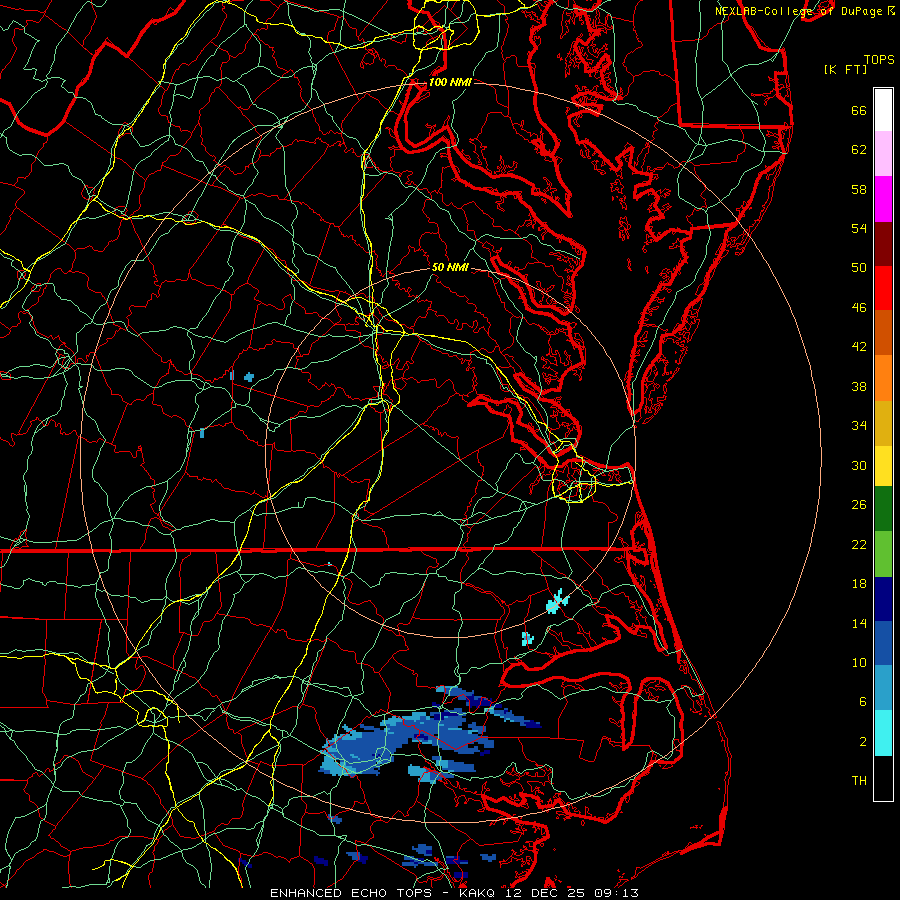900x900 pixels.
Task: Click the navy band between 18 and 14
Action: point(883,599)
